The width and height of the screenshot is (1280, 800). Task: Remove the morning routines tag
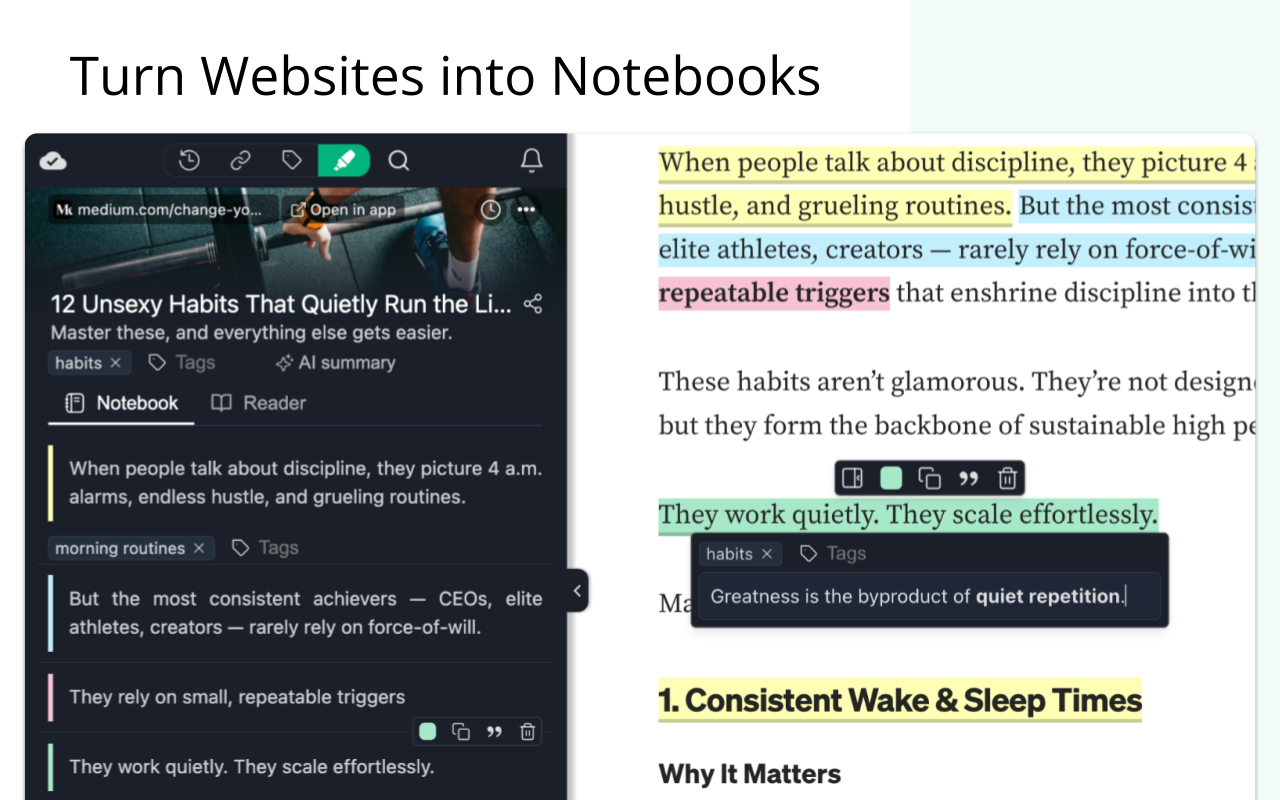point(198,548)
